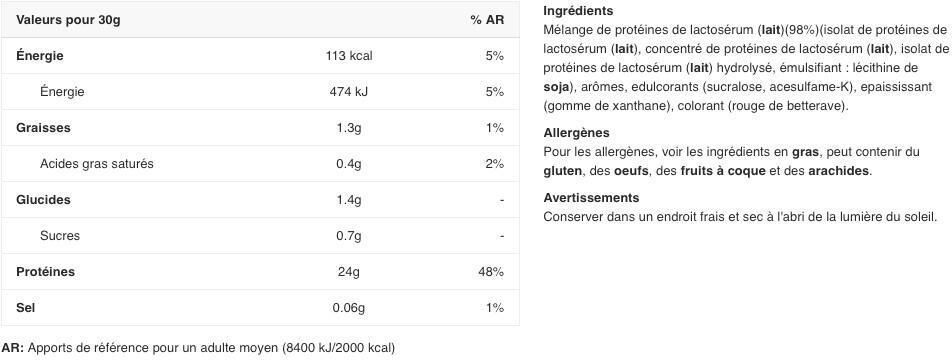
Task: Click the Graisses row label
Action: tap(43, 127)
